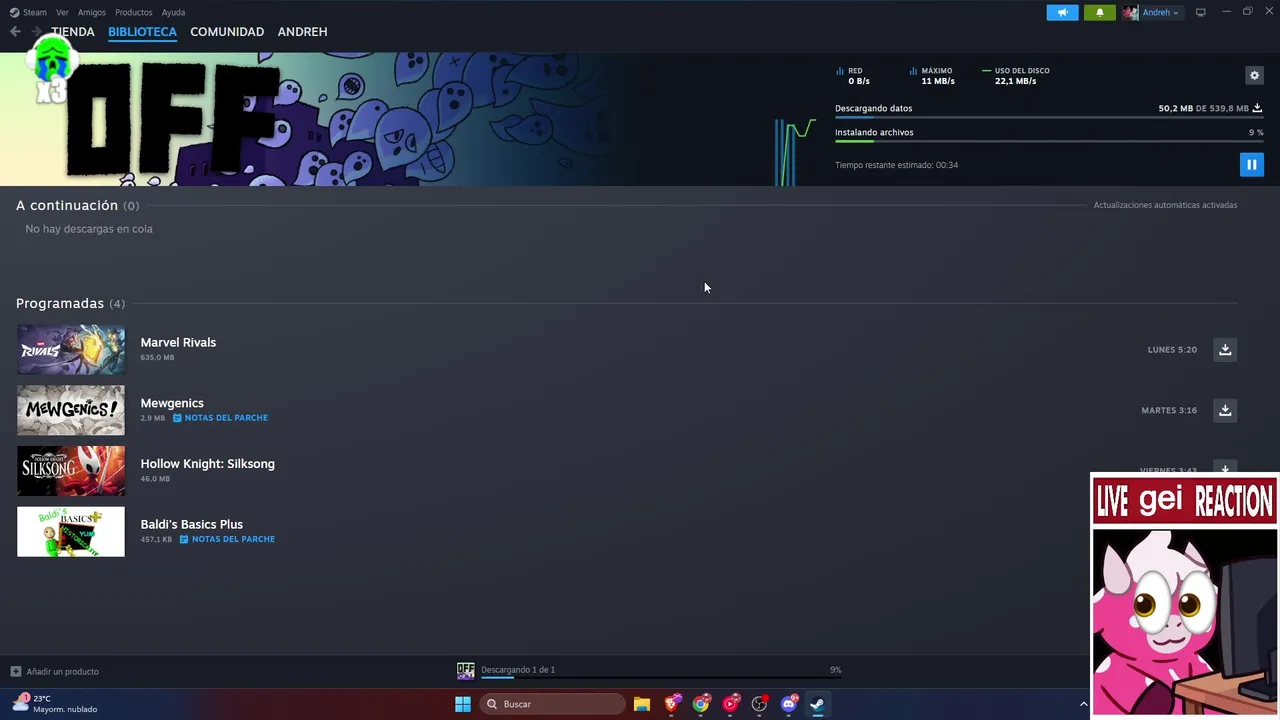Go to the TIENDA tab
1280x720 pixels.
(x=73, y=31)
